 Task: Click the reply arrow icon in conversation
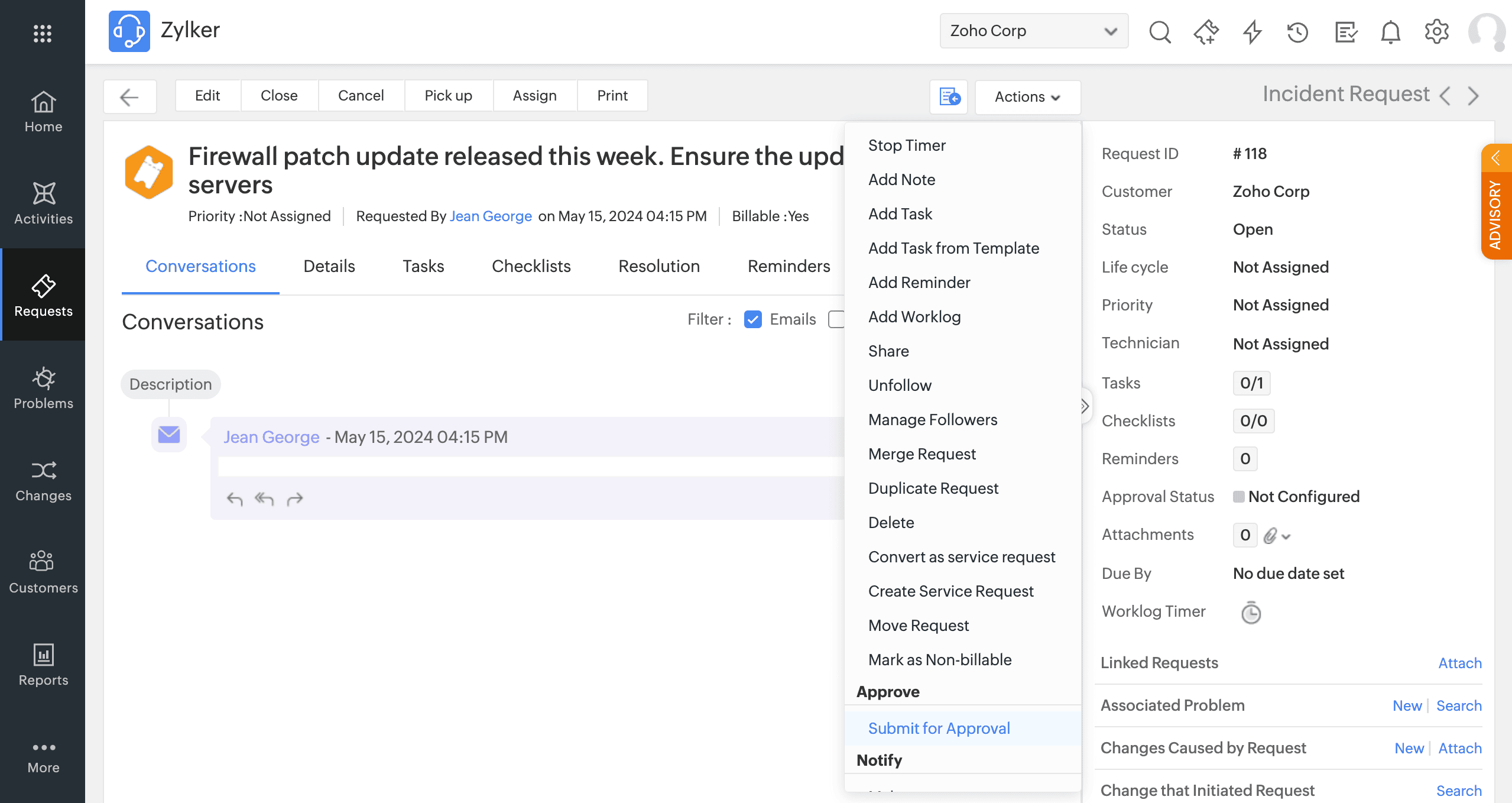click(235, 499)
